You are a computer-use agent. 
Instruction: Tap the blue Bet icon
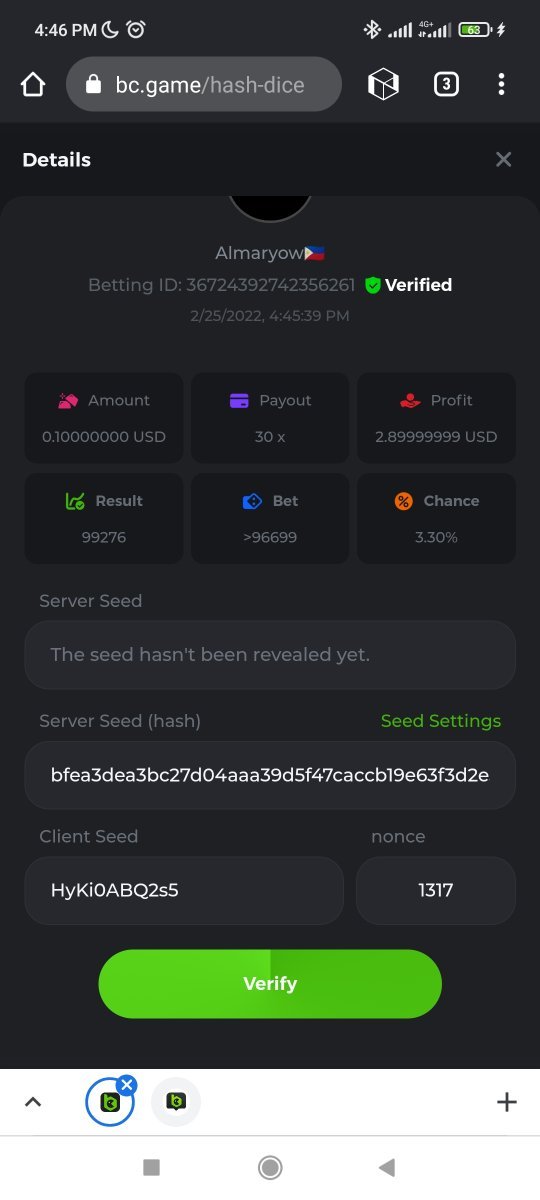pyautogui.click(x=253, y=501)
